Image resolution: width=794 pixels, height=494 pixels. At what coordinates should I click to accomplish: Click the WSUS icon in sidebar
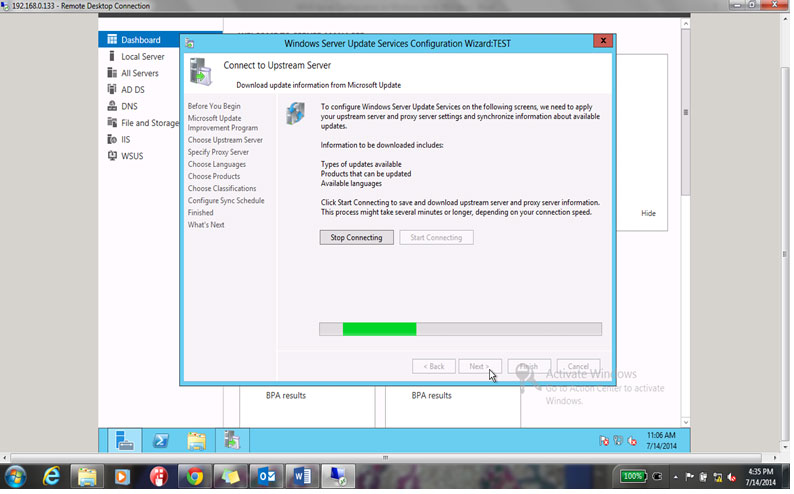[x=112, y=156]
